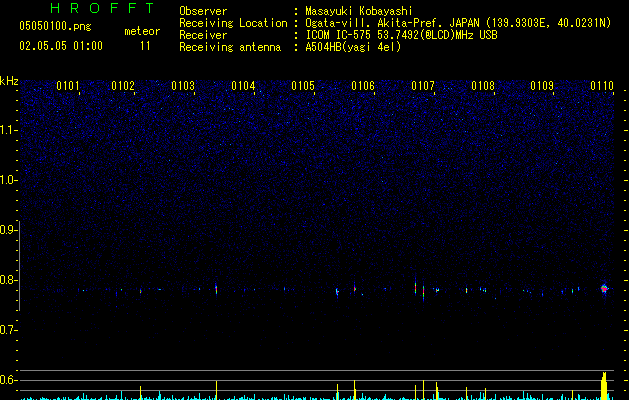The height and width of the screenshot is (400, 629).
Task: Click the Receiving antenna label
Action: pyautogui.click(x=230, y=47)
